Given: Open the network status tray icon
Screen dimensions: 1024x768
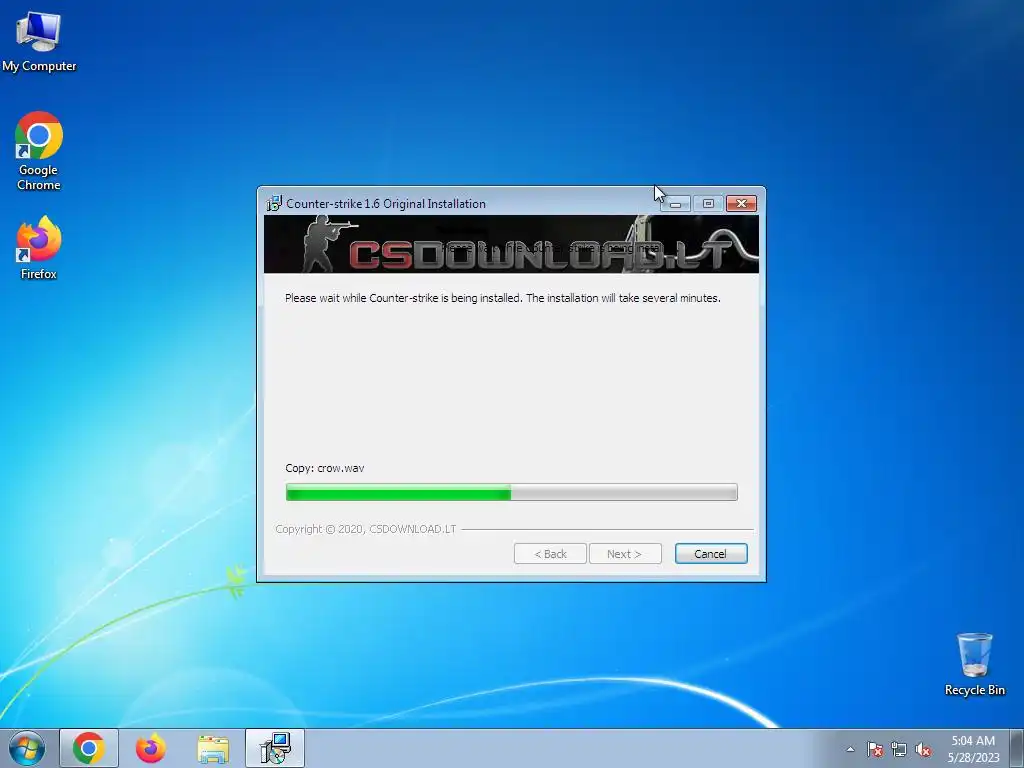Looking at the screenshot, I should 899,749.
